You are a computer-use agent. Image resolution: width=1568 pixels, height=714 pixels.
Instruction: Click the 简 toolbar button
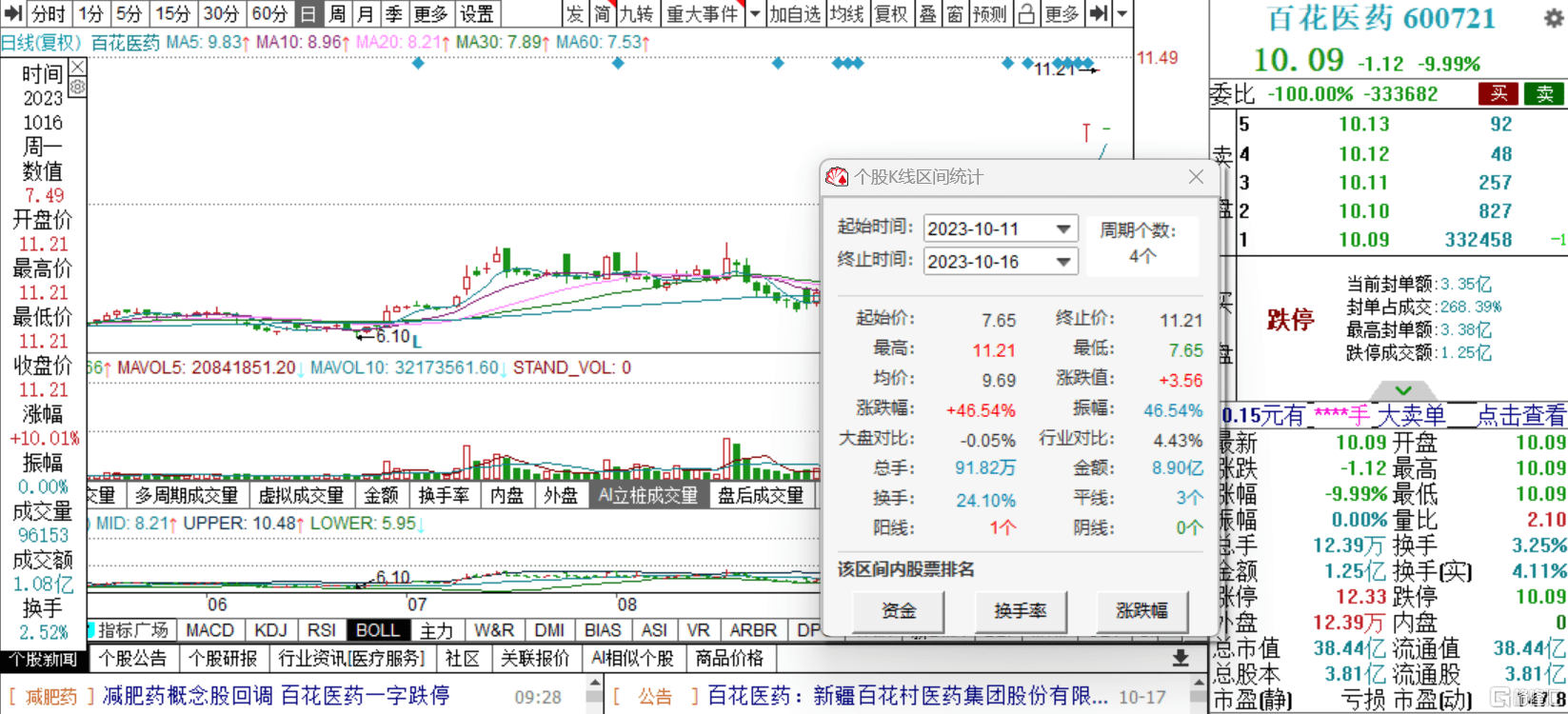pos(603,13)
